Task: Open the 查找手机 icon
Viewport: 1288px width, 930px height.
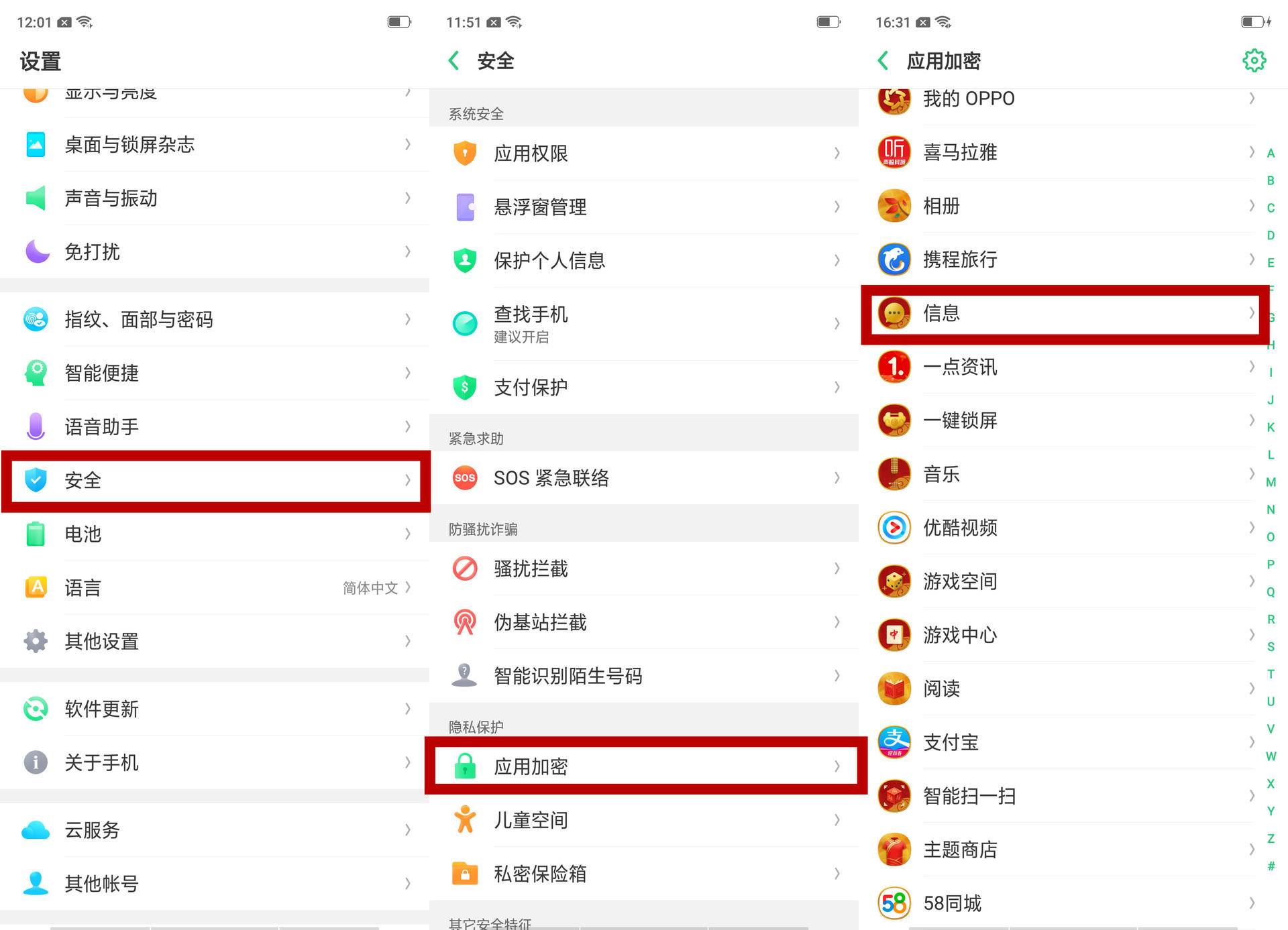Action: [x=464, y=323]
